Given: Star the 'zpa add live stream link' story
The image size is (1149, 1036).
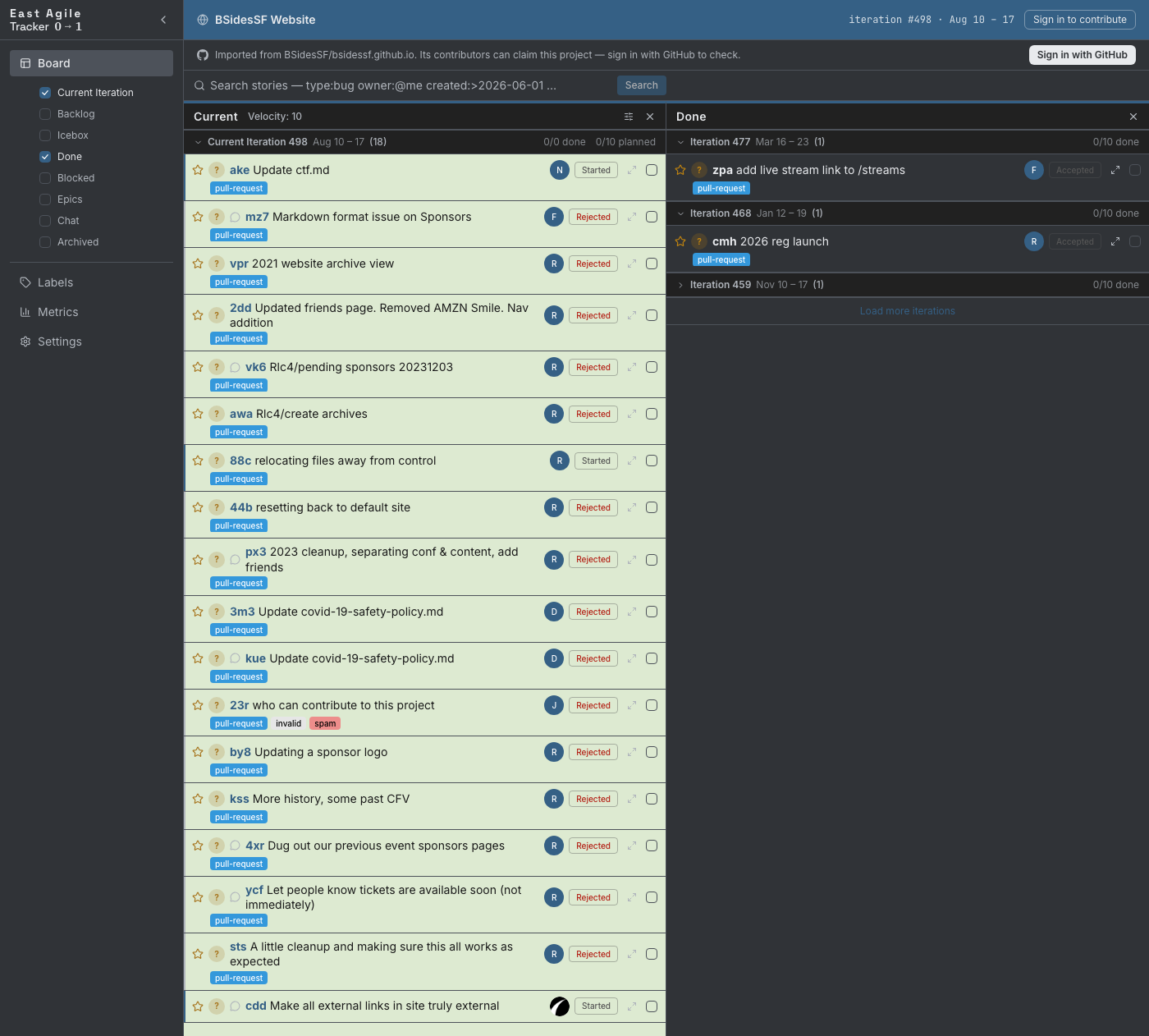Looking at the screenshot, I should coord(680,170).
